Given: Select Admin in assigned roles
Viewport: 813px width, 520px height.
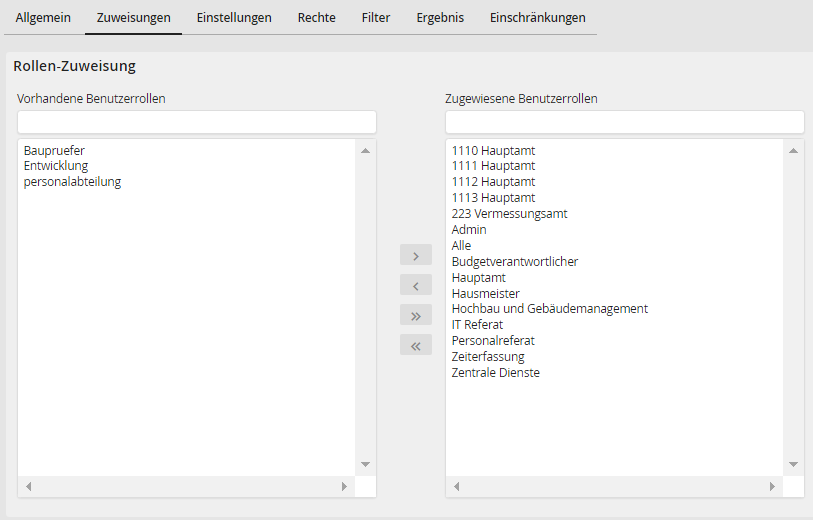Looking at the screenshot, I should pos(469,230).
